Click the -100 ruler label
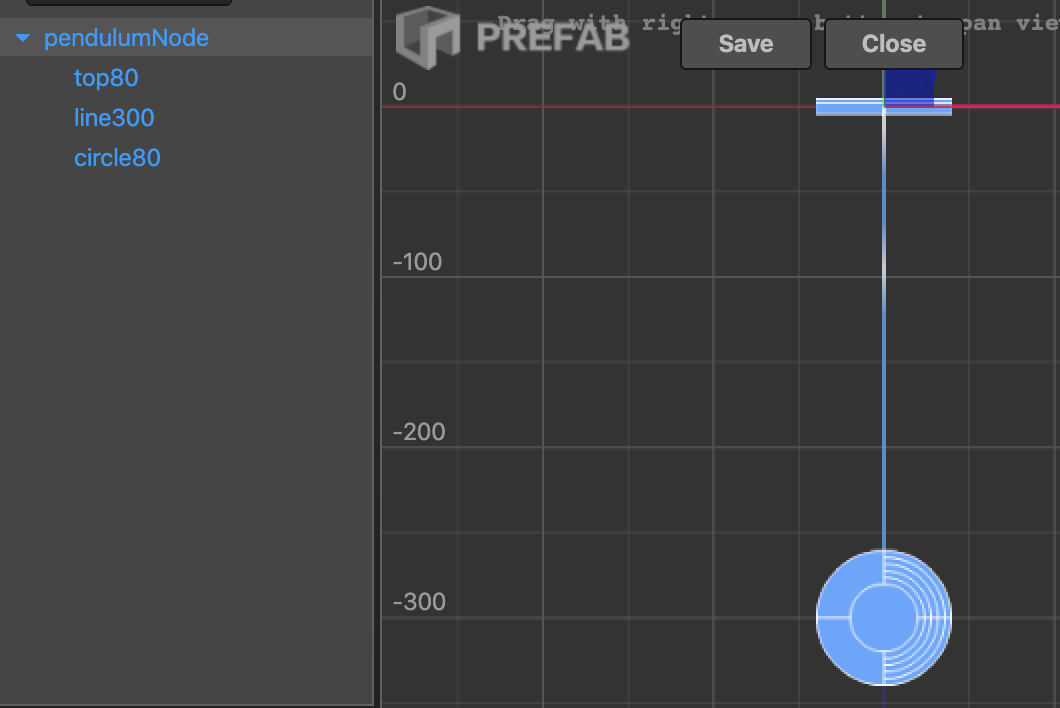 [417, 263]
